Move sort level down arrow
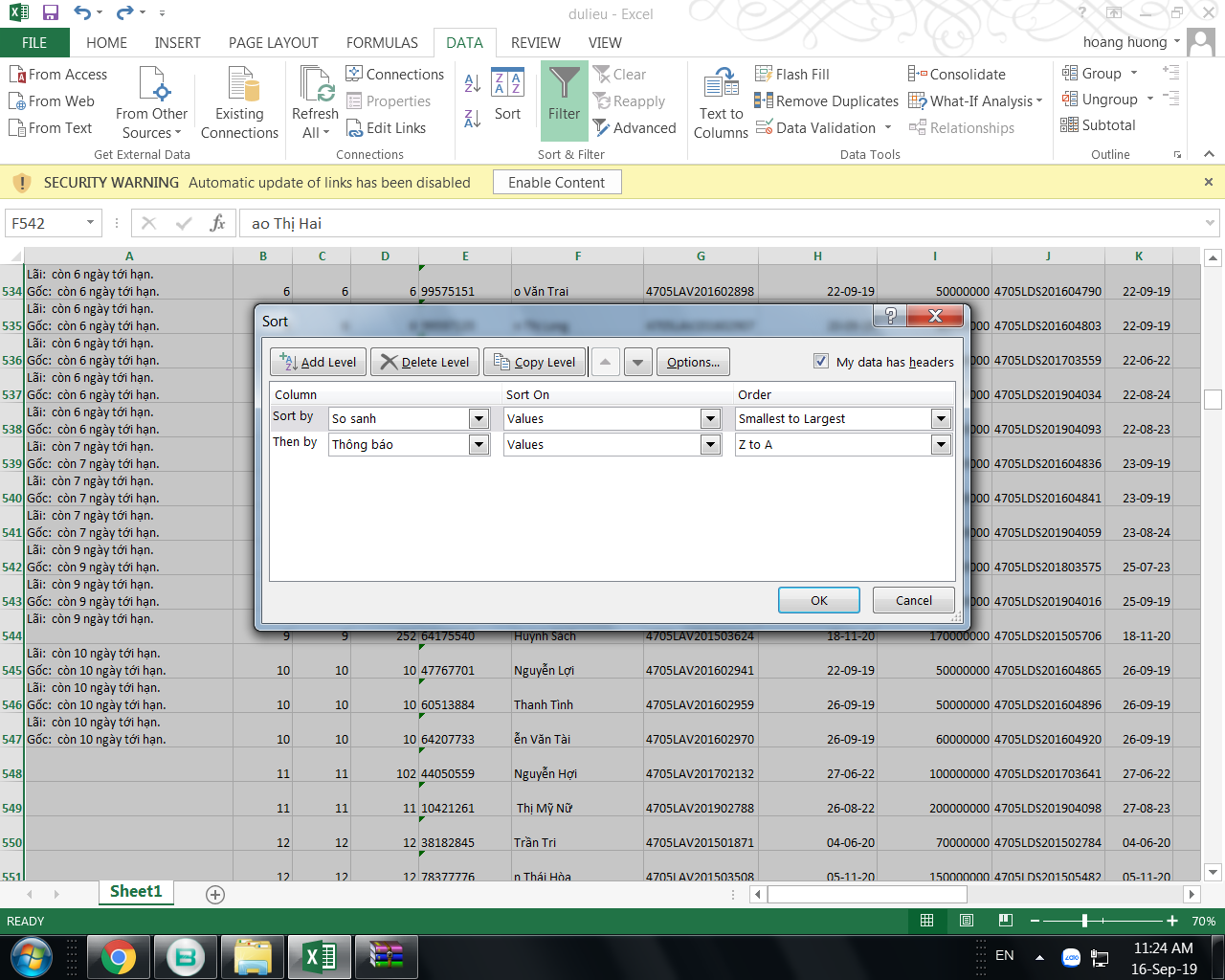Image resolution: width=1225 pixels, height=980 pixels. (x=639, y=362)
